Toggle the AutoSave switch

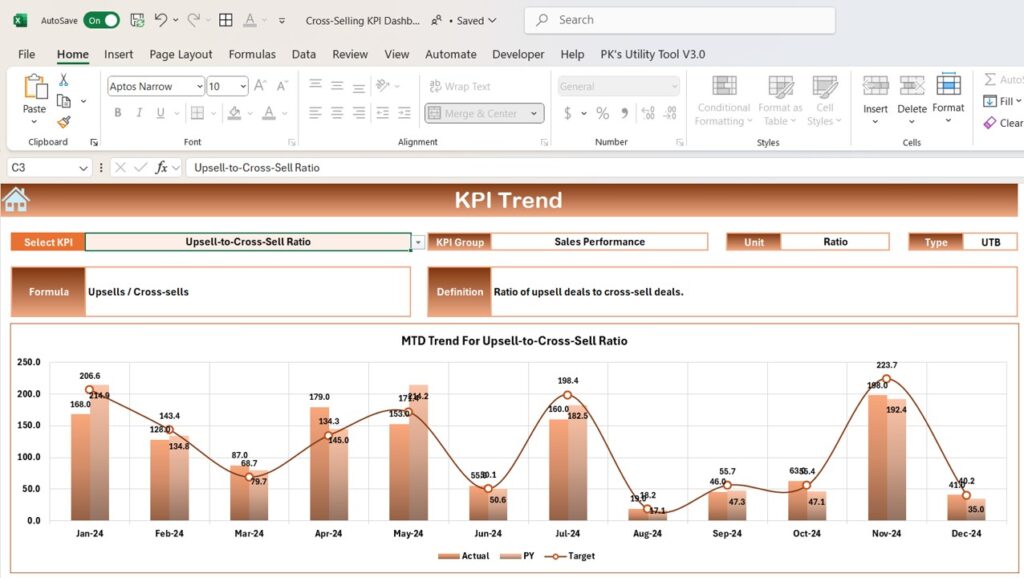coord(101,20)
